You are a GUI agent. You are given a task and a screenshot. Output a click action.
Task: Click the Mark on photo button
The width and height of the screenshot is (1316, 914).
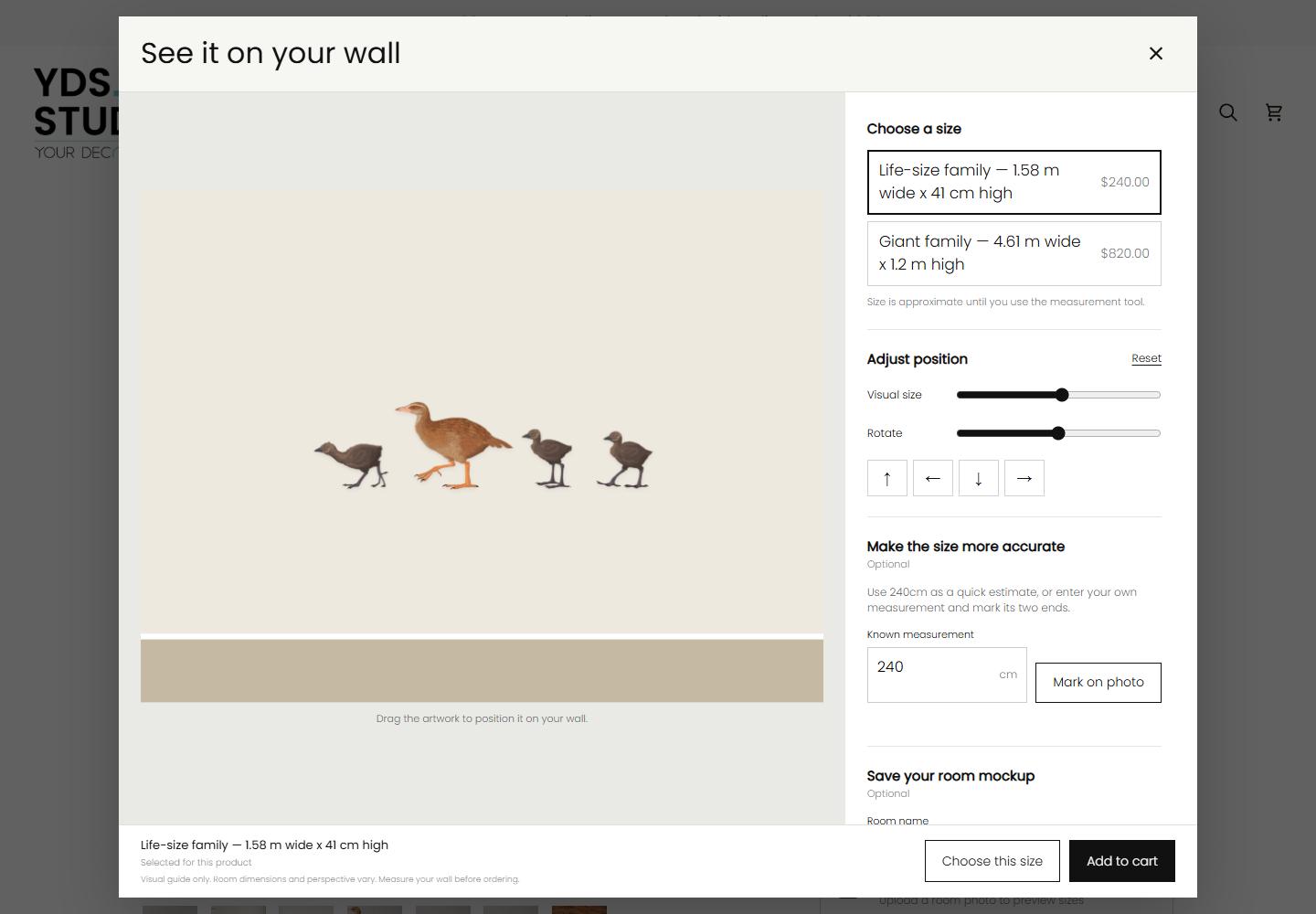pyautogui.click(x=1098, y=683)
